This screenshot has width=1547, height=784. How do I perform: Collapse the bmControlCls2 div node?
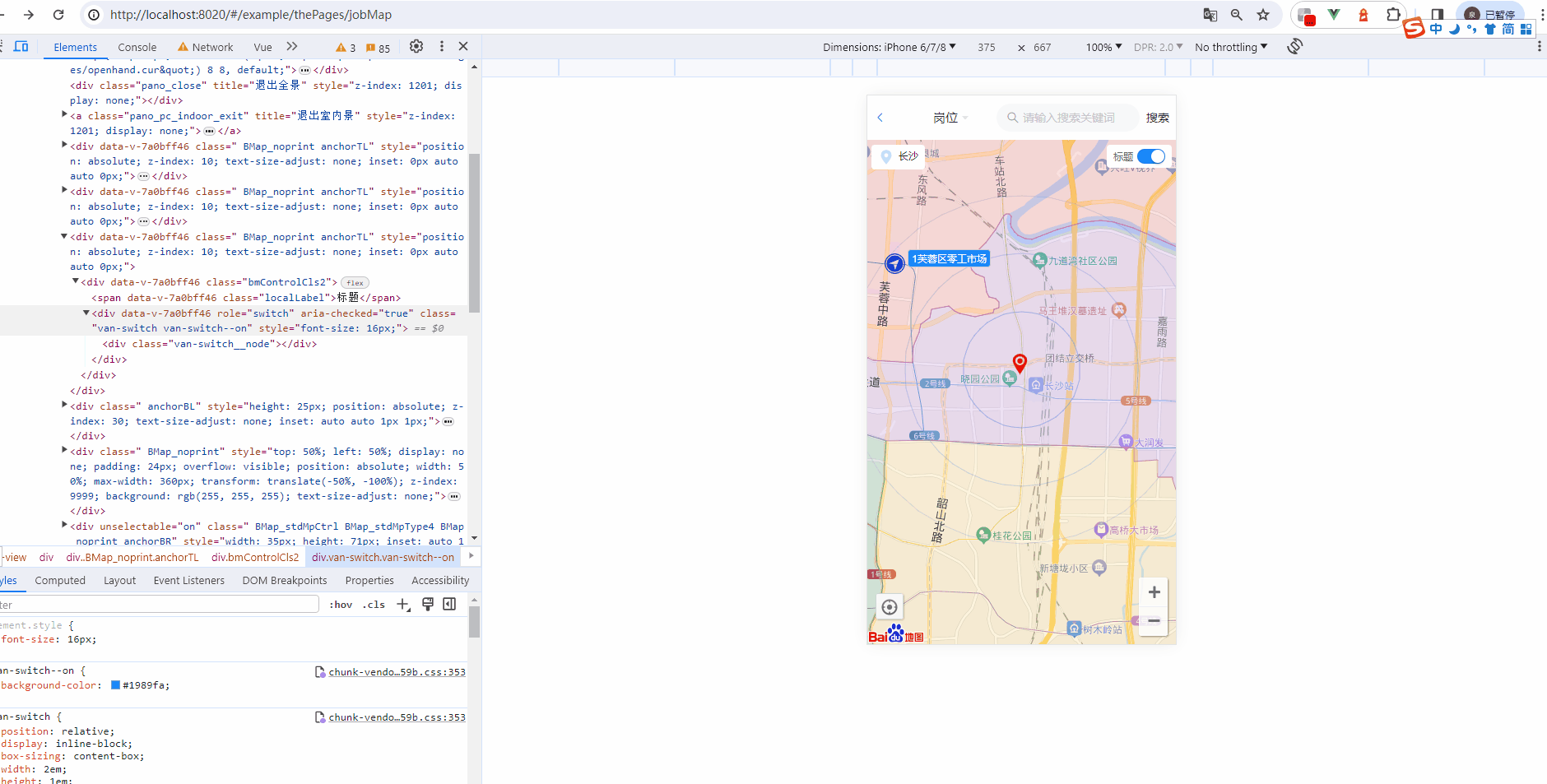coord(75,281)
